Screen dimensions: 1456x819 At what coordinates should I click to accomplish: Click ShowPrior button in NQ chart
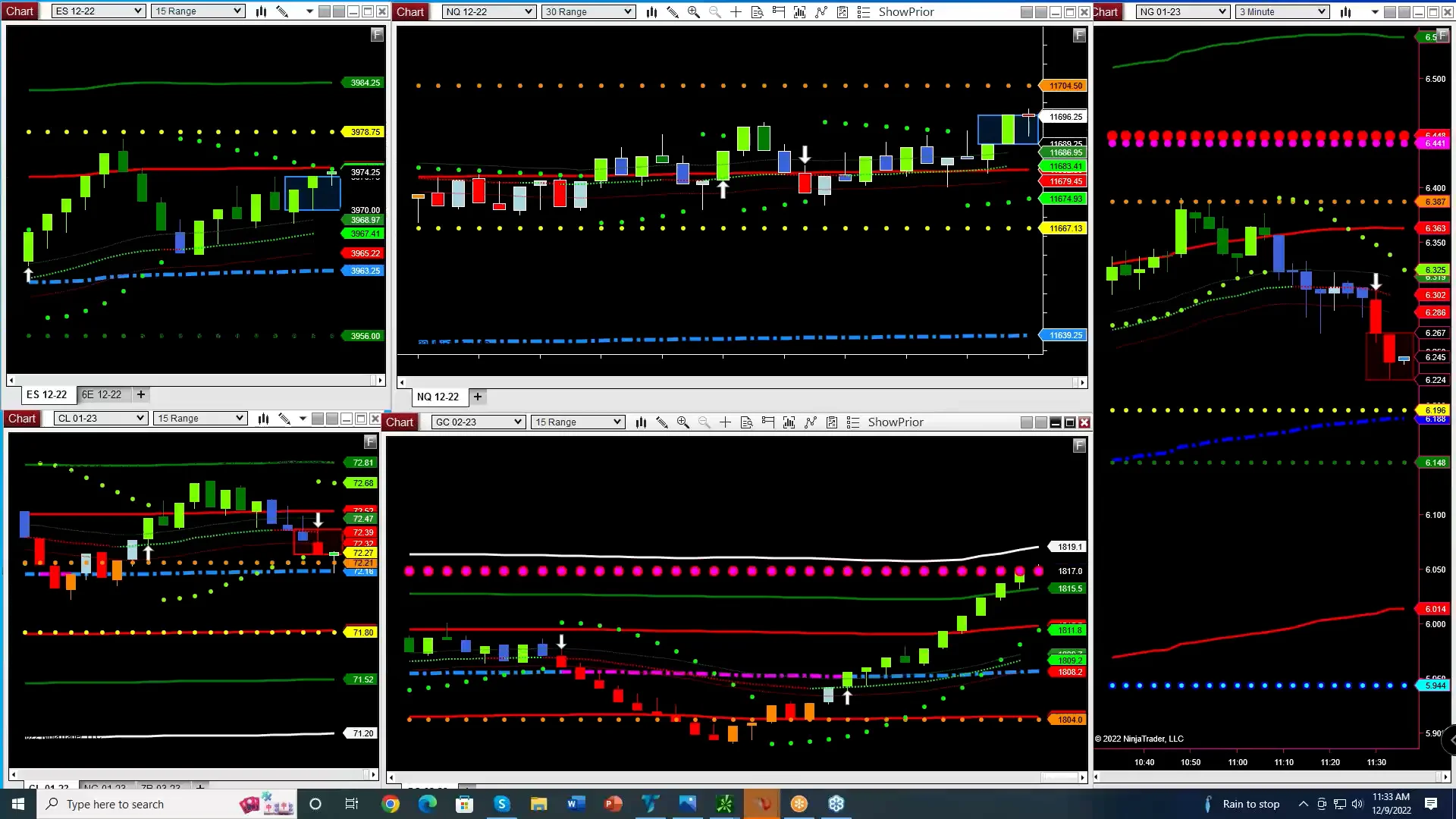(x=905, y=12)
